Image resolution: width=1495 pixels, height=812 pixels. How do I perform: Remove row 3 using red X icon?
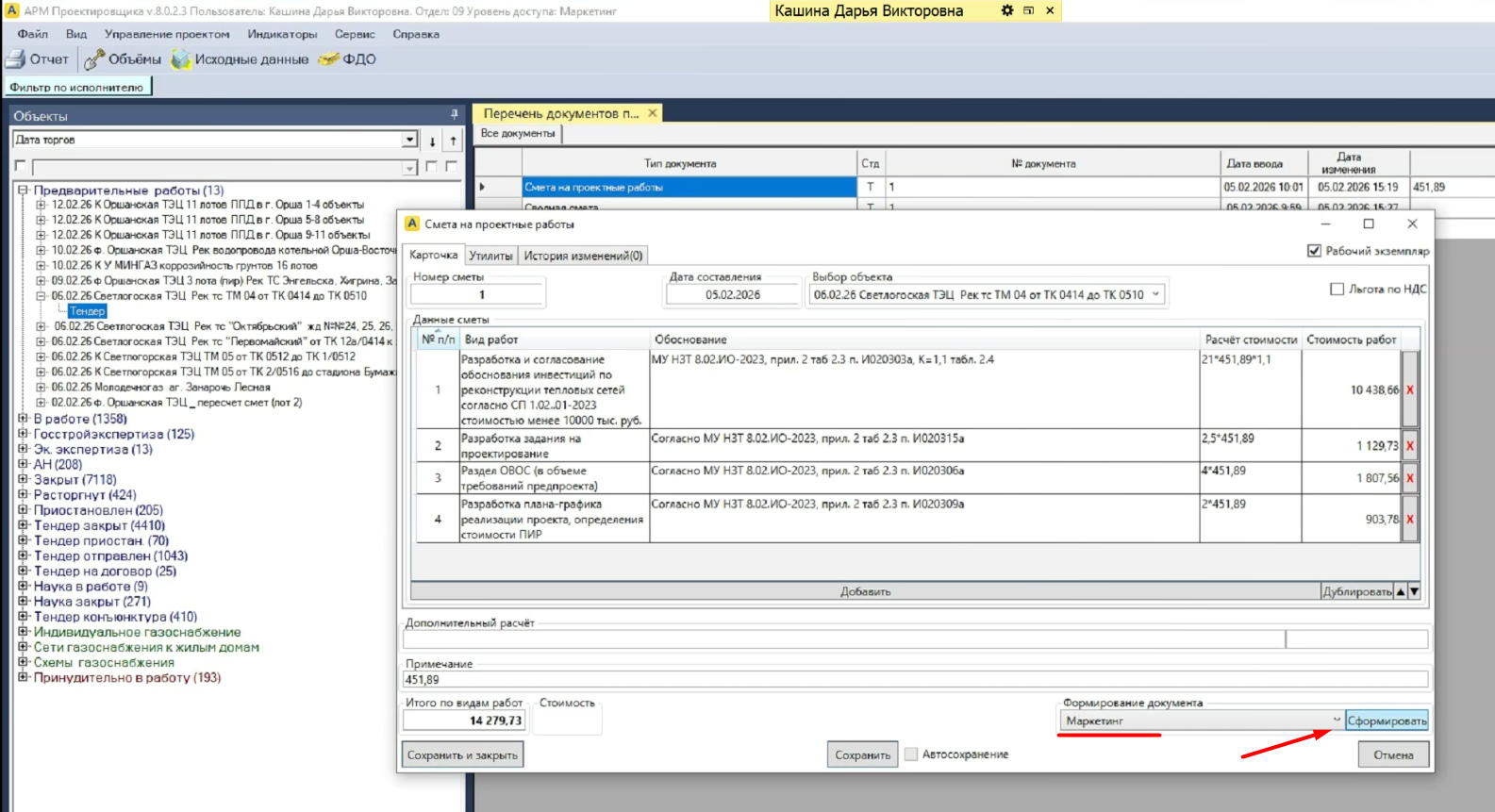pos(1410,478)
